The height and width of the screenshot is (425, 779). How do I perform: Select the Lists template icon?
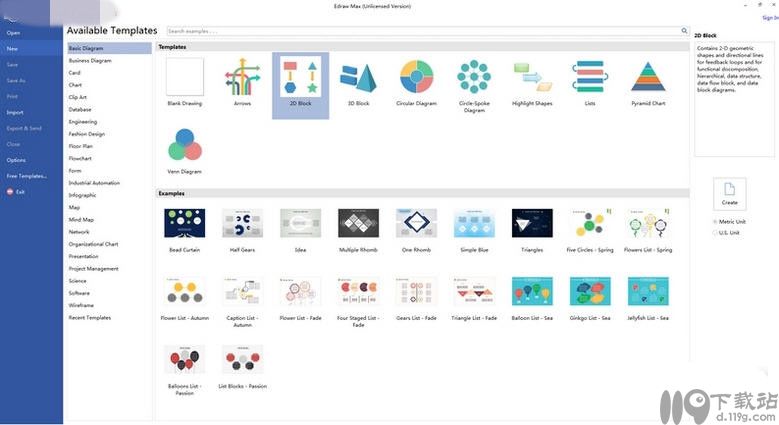point(590,77)
